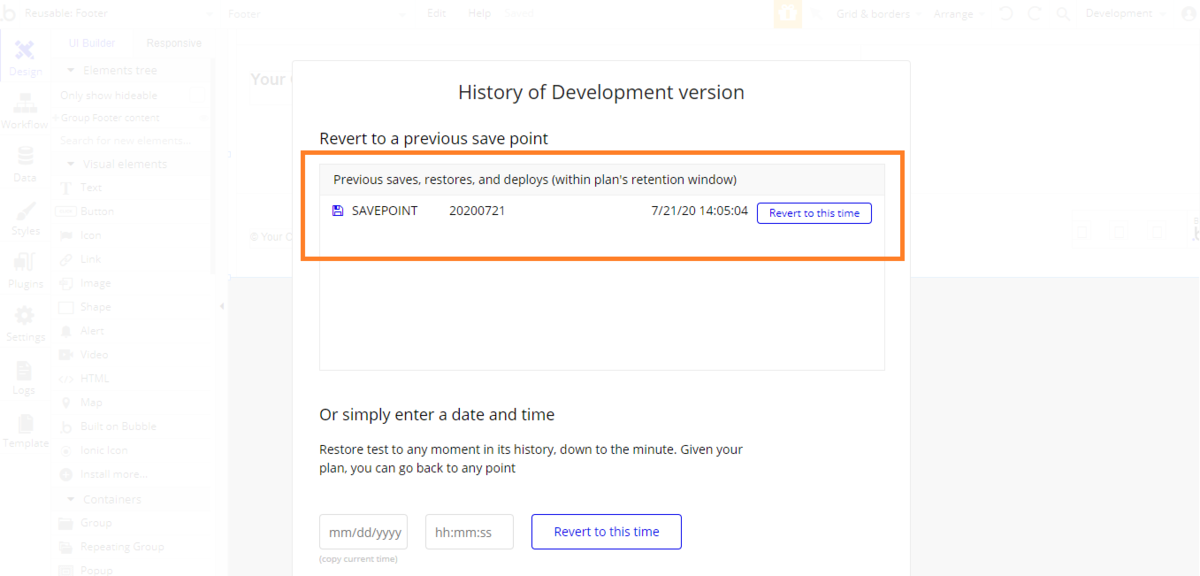The height and width of the screenshot is (576, 1200).
Task: Select Group Footer content in elements tree
Action: [x=110, y=118]
